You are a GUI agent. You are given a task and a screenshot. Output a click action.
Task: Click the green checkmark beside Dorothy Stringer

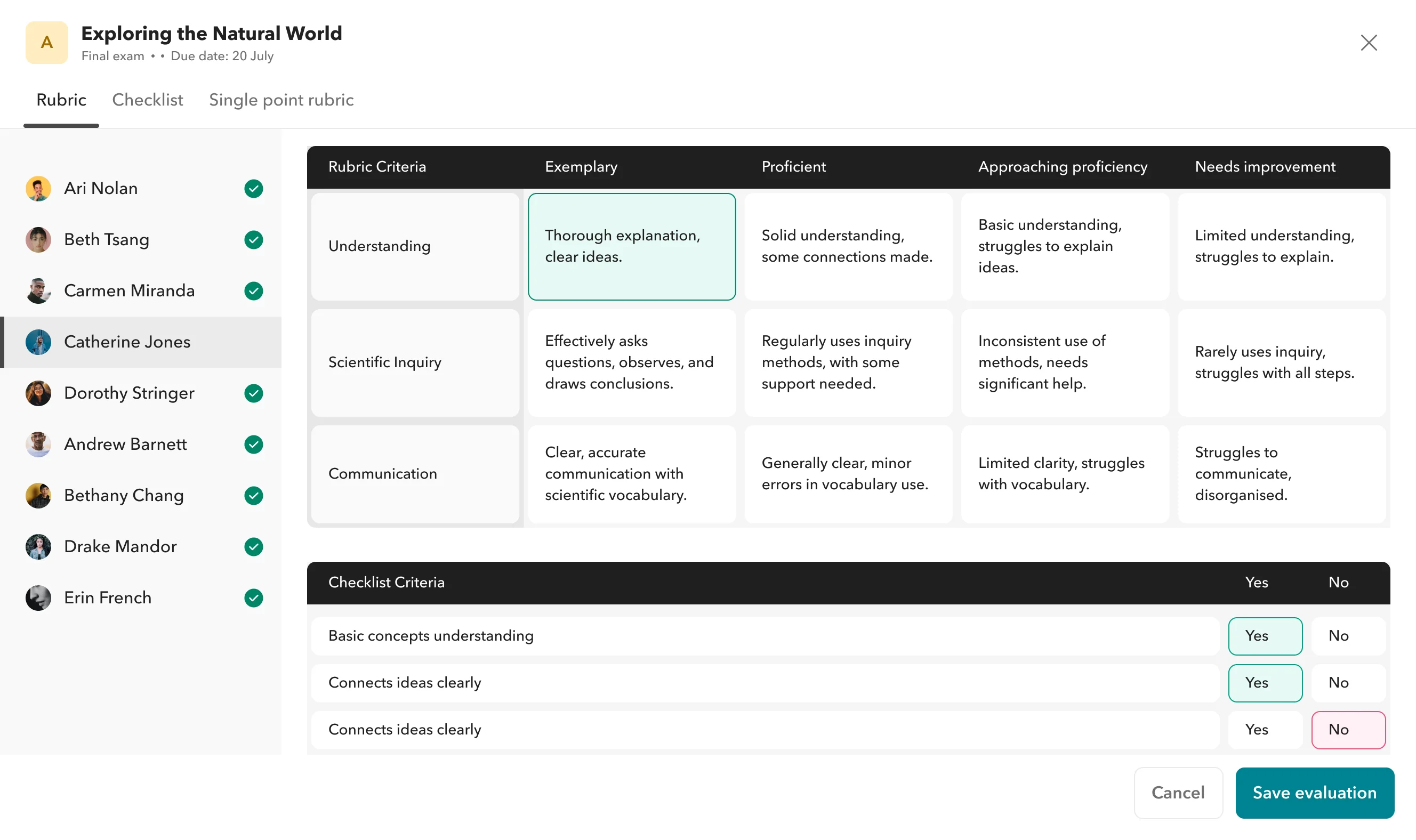(x=254, y=393)
